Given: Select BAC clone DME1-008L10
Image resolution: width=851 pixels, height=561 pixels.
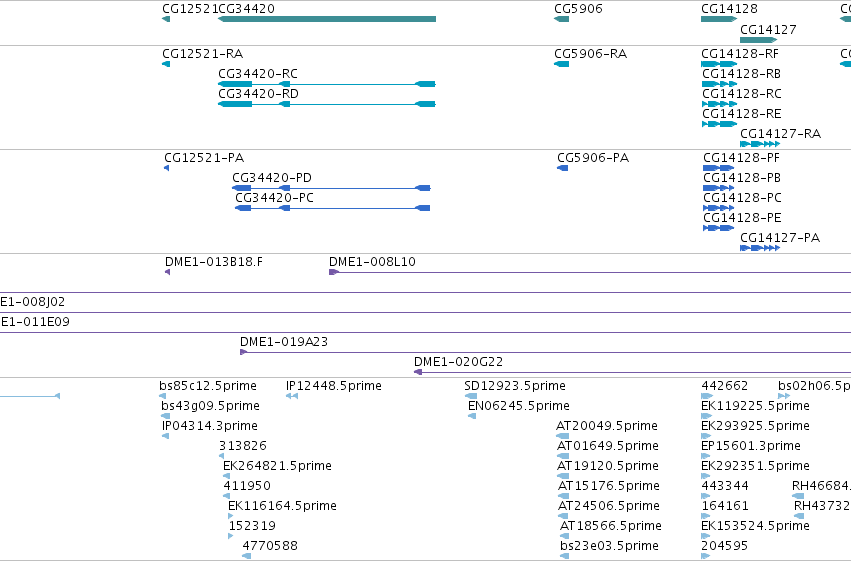Looking at the screenshot, I should [x=590, y=272].
